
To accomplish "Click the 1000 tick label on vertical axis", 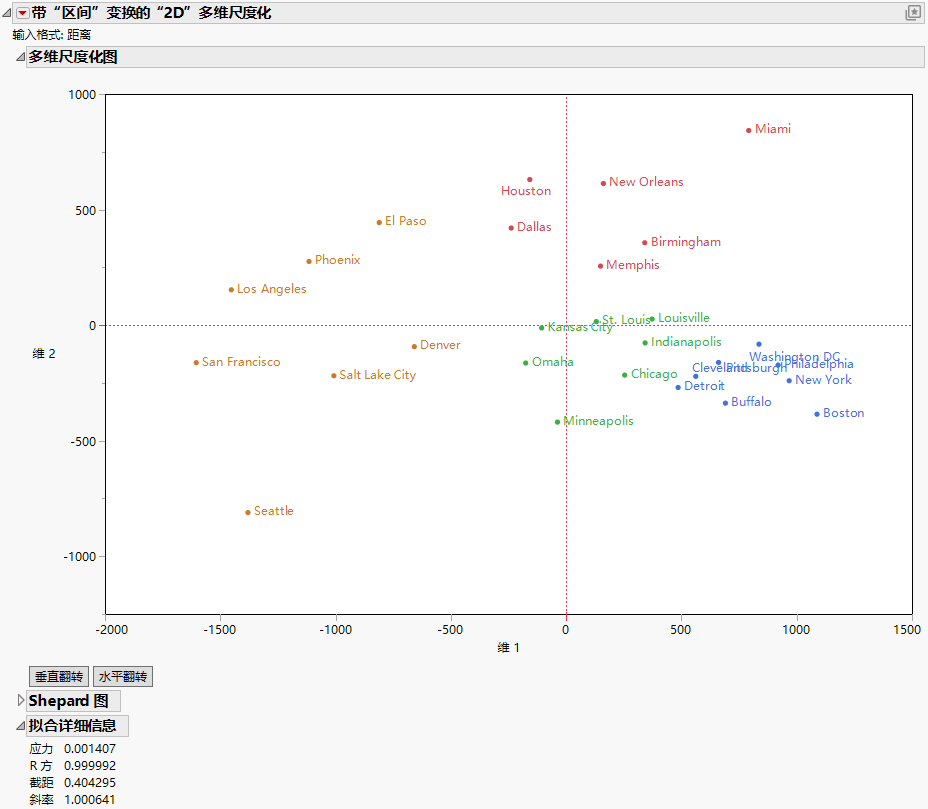I will tap(82, 95).
